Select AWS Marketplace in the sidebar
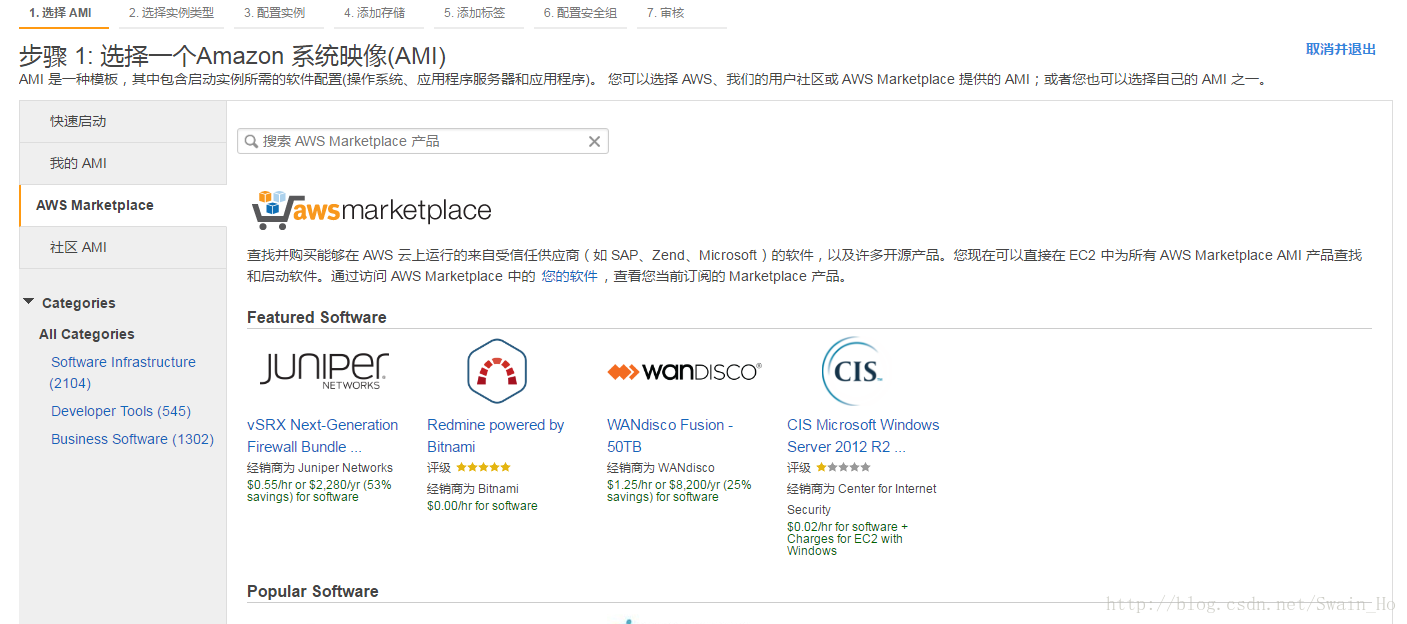Screen dimensions: 1407x624 123,205
